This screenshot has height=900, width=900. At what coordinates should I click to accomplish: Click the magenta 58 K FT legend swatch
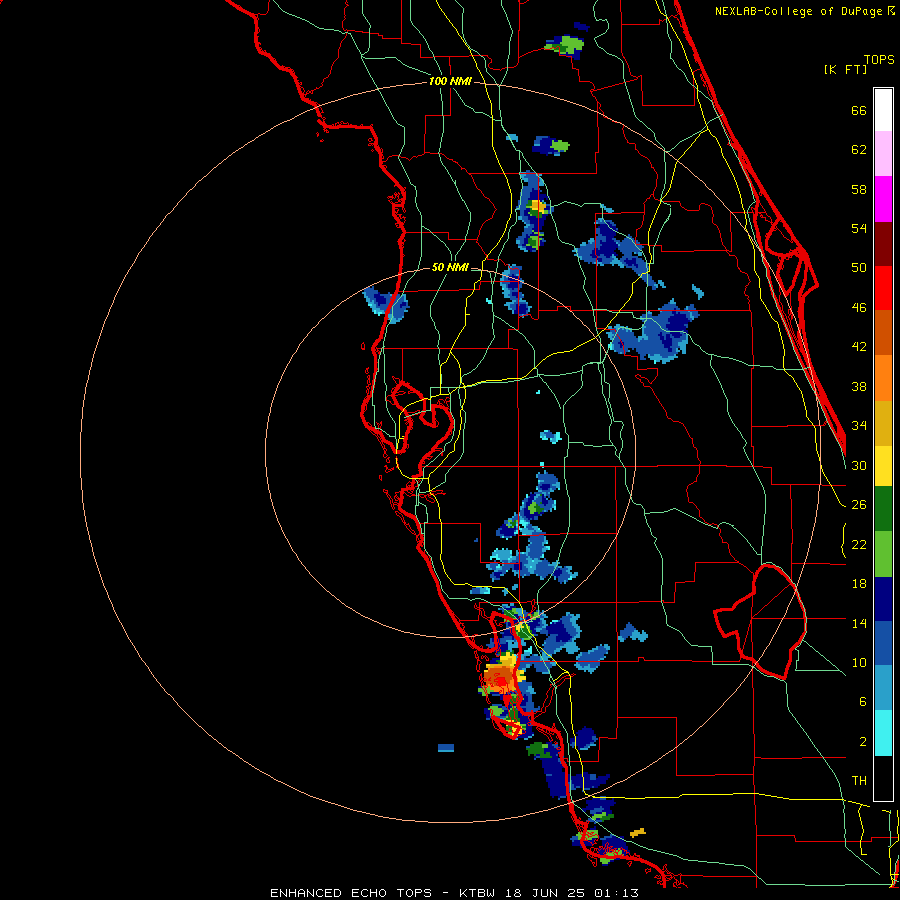[x=883, y=199]
